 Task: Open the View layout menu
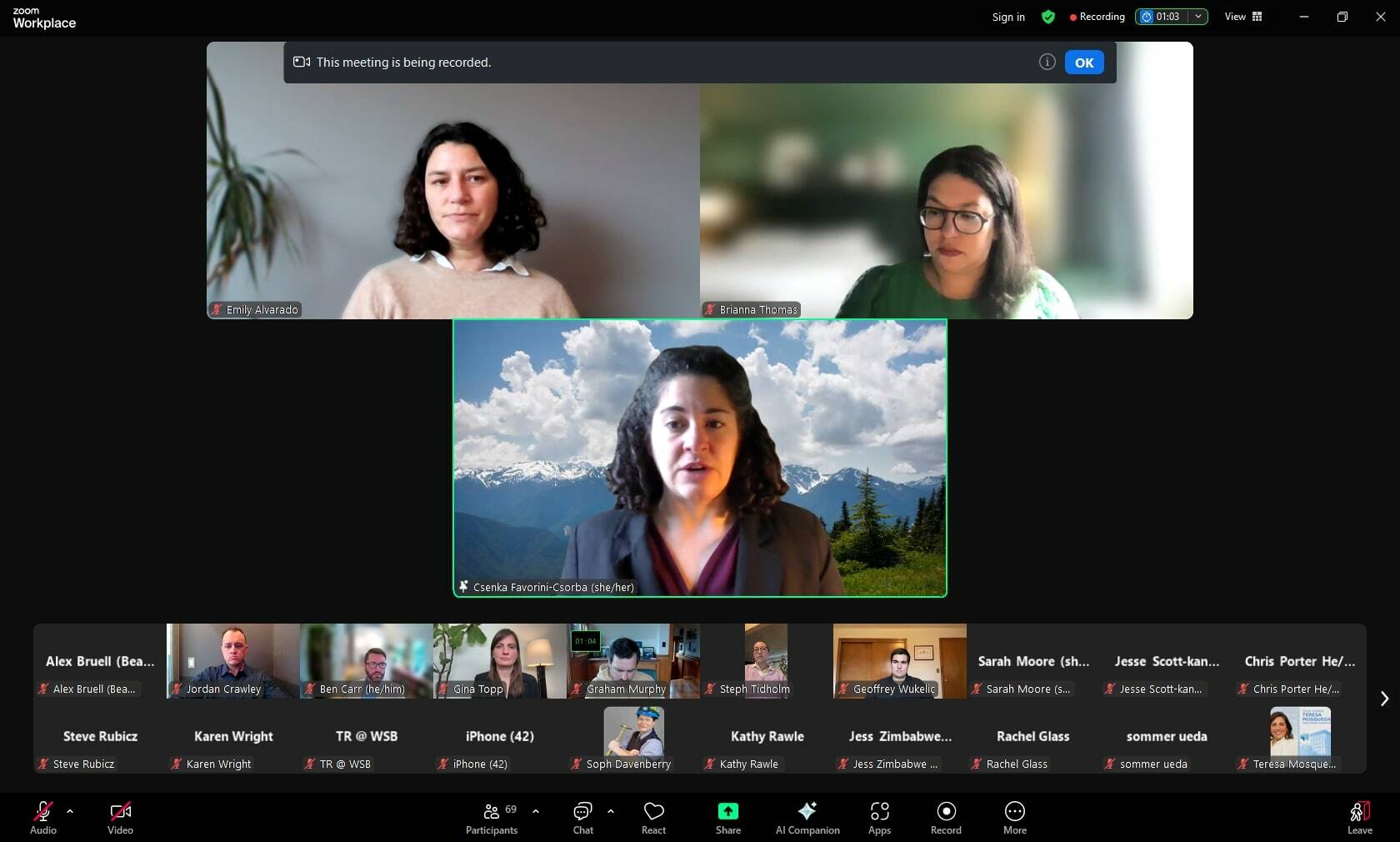click(1242, 17)
